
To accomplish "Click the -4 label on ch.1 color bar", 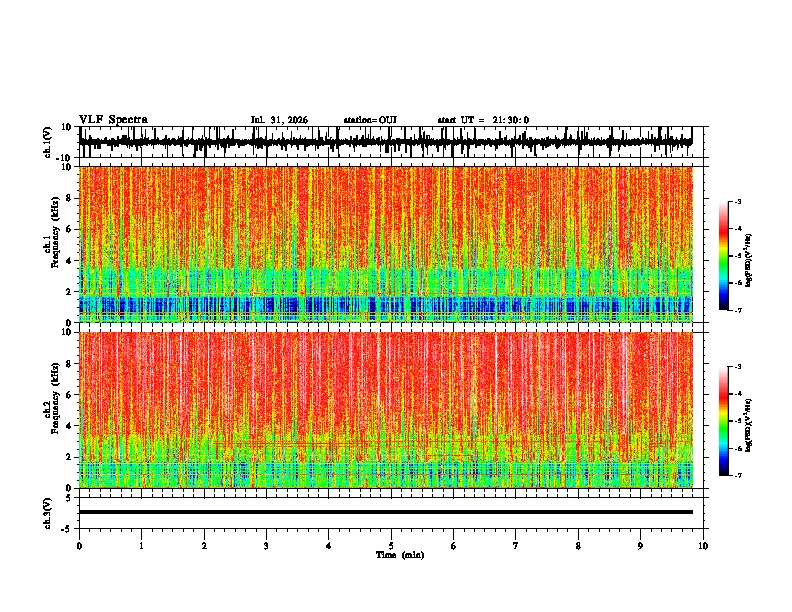I will (x=738, y=229).
